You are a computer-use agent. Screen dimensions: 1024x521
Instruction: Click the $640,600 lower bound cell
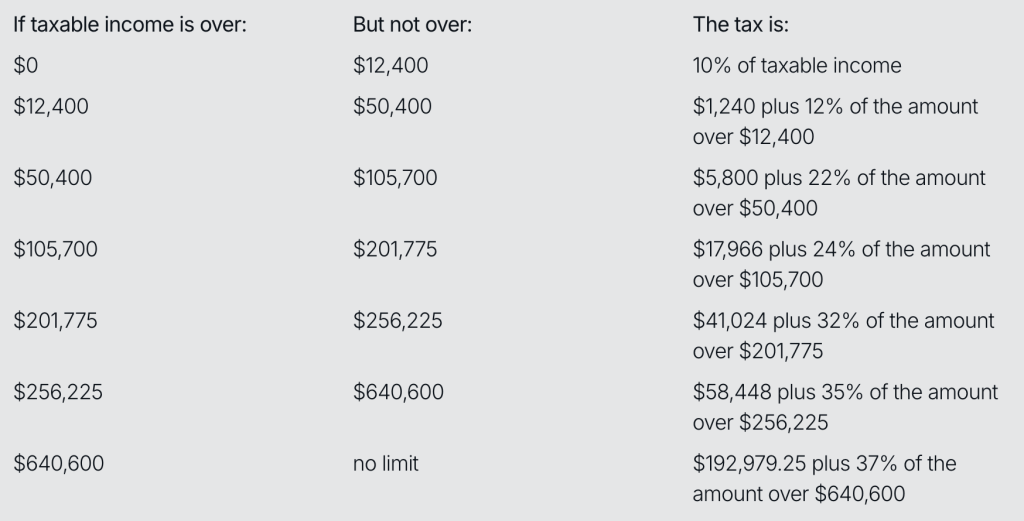pyautogui.click(x=59, y=464)
